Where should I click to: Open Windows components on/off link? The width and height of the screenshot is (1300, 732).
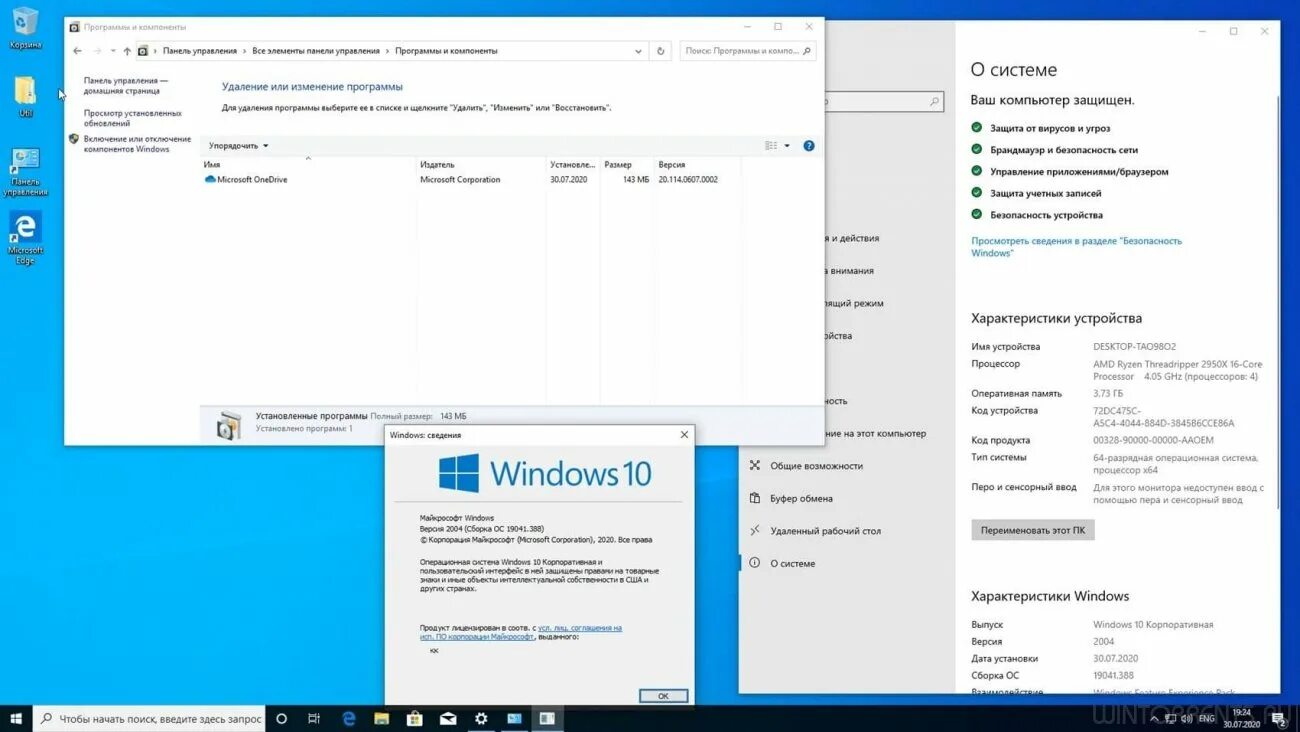[x=137, y=144]
